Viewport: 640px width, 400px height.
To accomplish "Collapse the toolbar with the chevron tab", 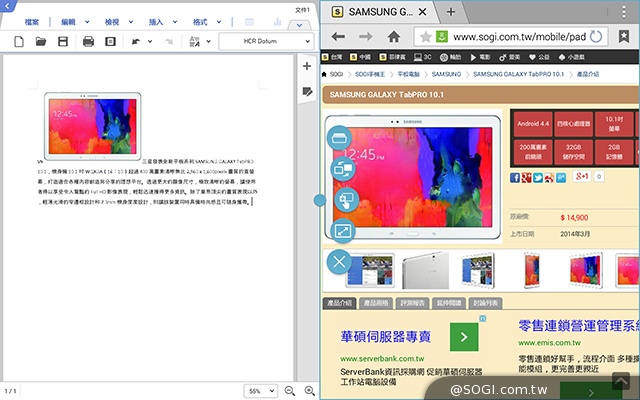I will pos(299,25).
